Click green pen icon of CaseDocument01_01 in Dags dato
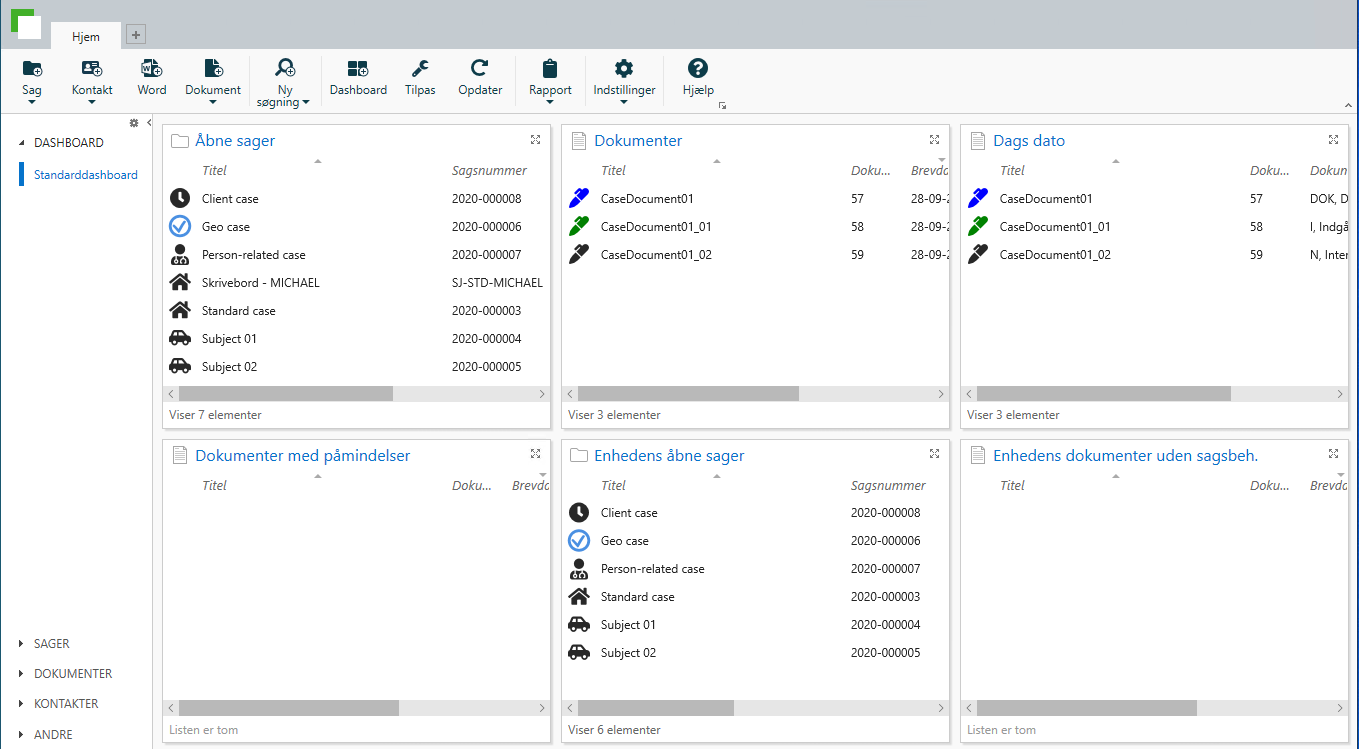Viewport: 1359px width, 749px height. [x=978, y=226]
